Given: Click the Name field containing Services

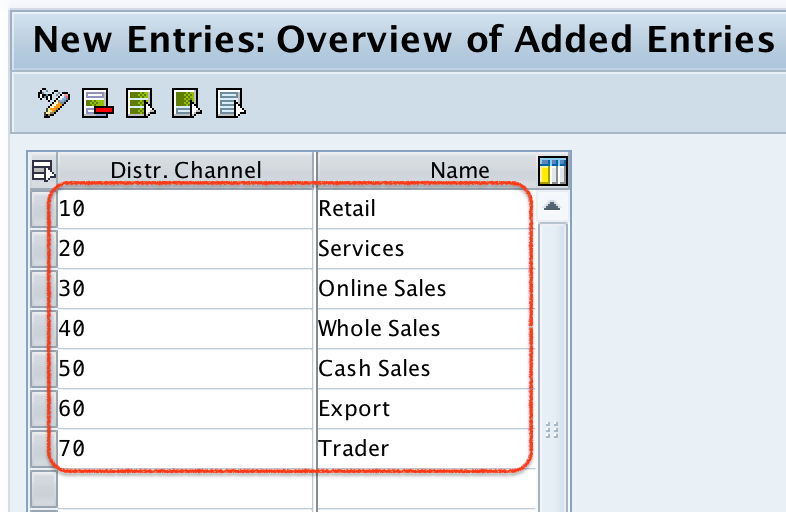Looking at the screenshot, I should (426, 249).
